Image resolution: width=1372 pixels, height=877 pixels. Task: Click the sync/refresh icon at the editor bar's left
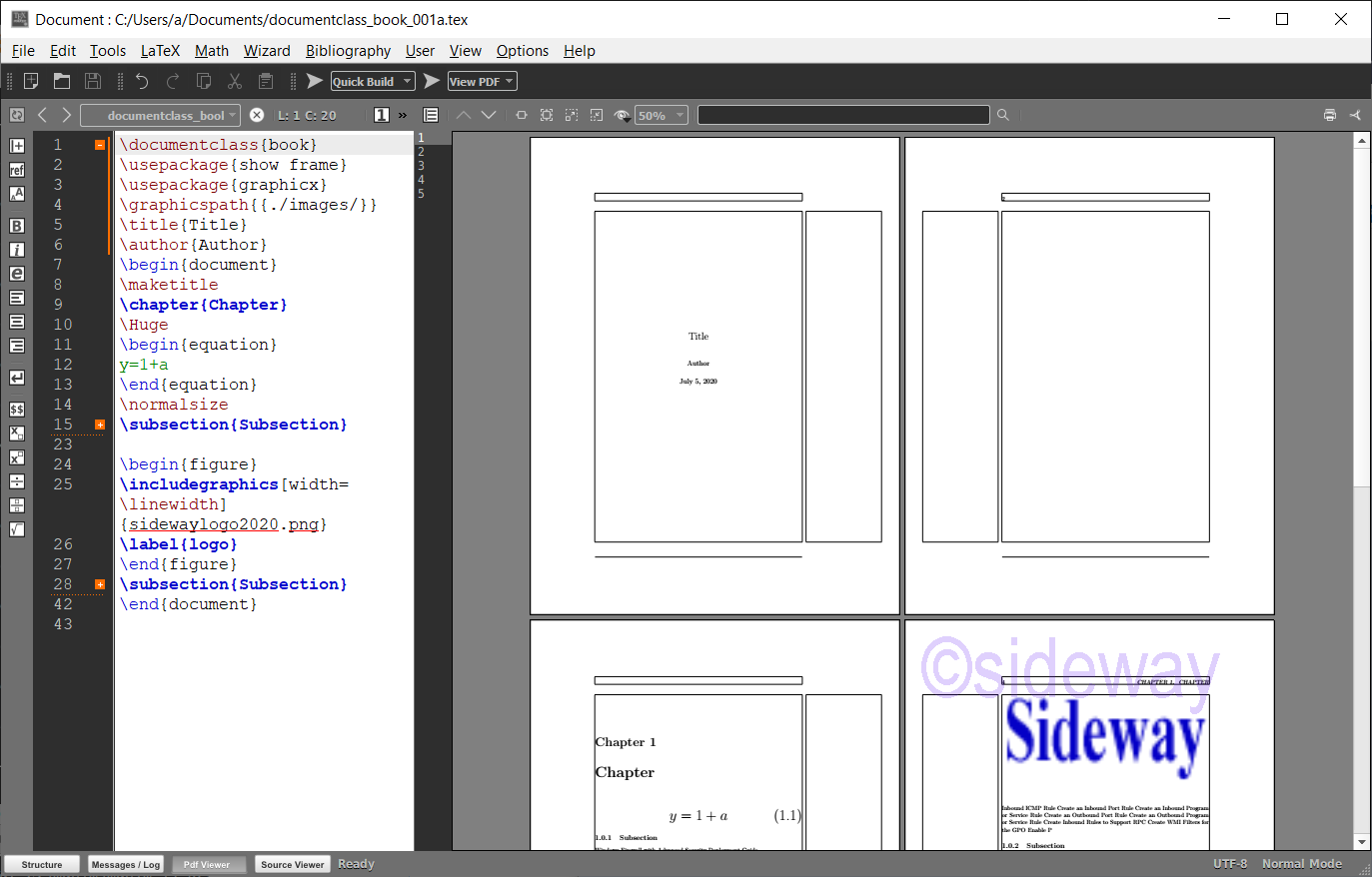(x=17, y=115)
